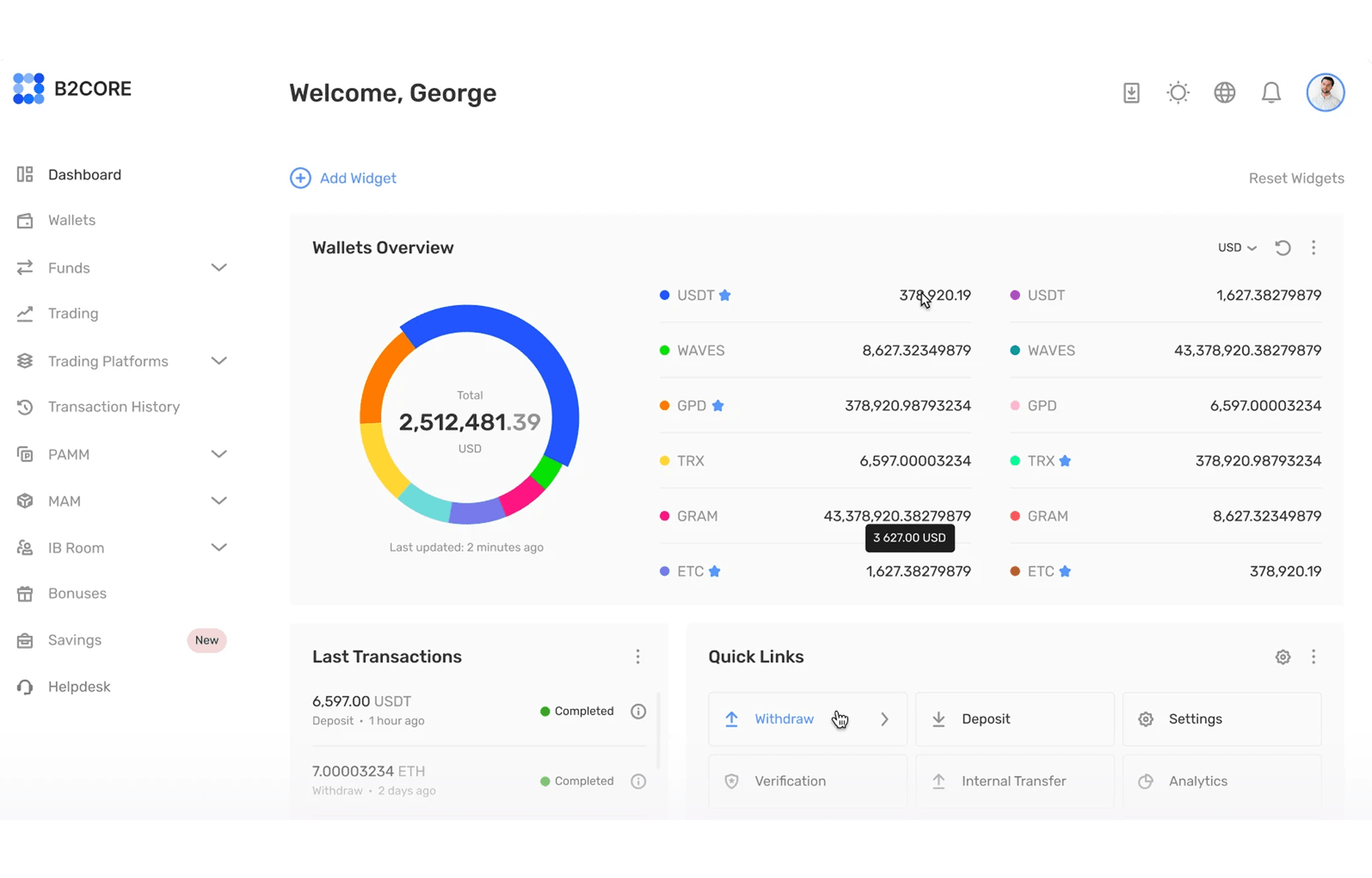The height and width of the screenshot is (878, 1372).
Task: Click the download icon in header
Action: click(1131, 93)
